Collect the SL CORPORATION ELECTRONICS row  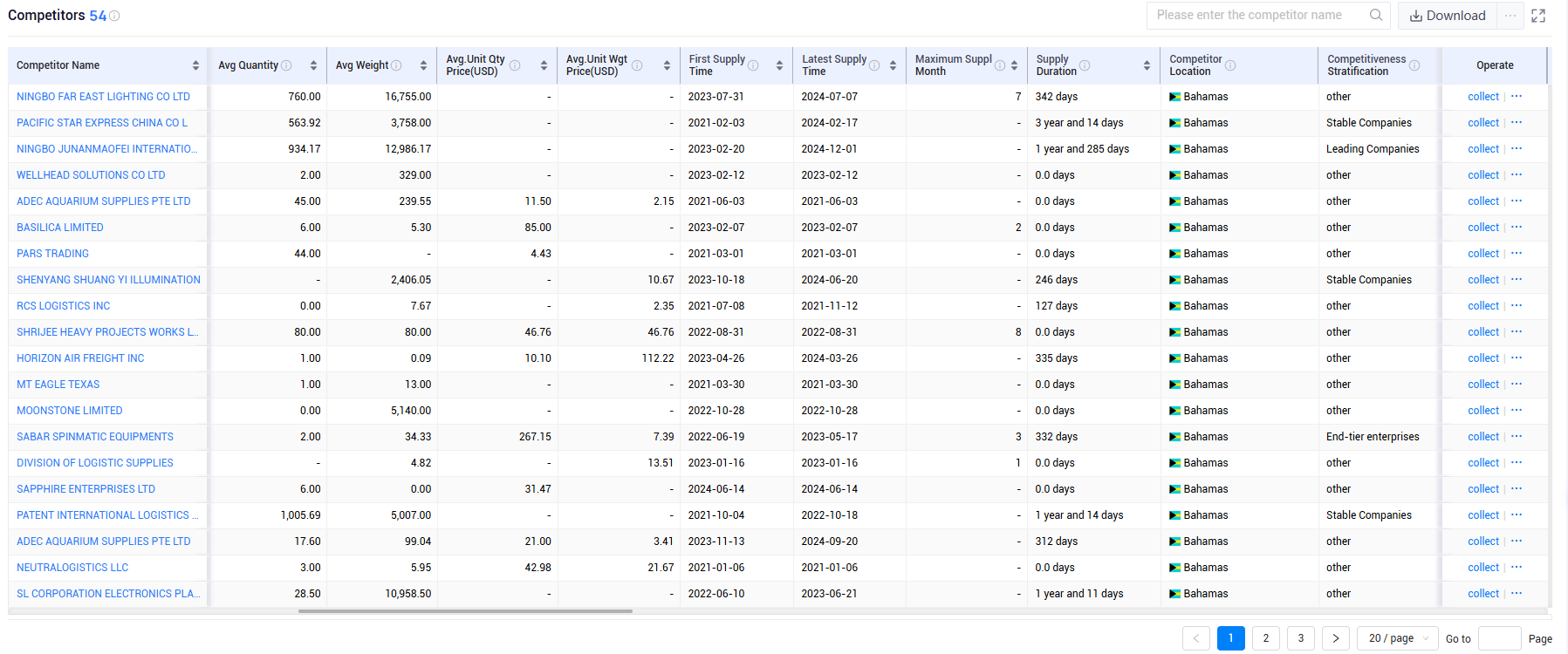[x=1483, y=594]
